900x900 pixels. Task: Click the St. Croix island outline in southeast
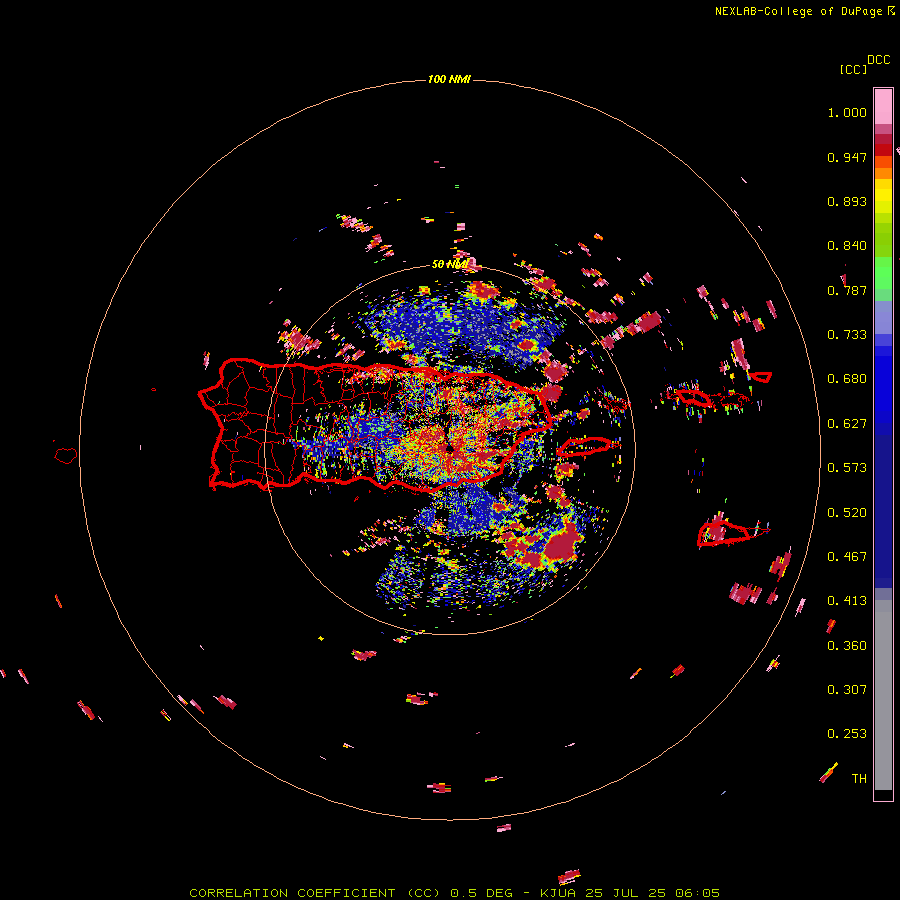724,533
